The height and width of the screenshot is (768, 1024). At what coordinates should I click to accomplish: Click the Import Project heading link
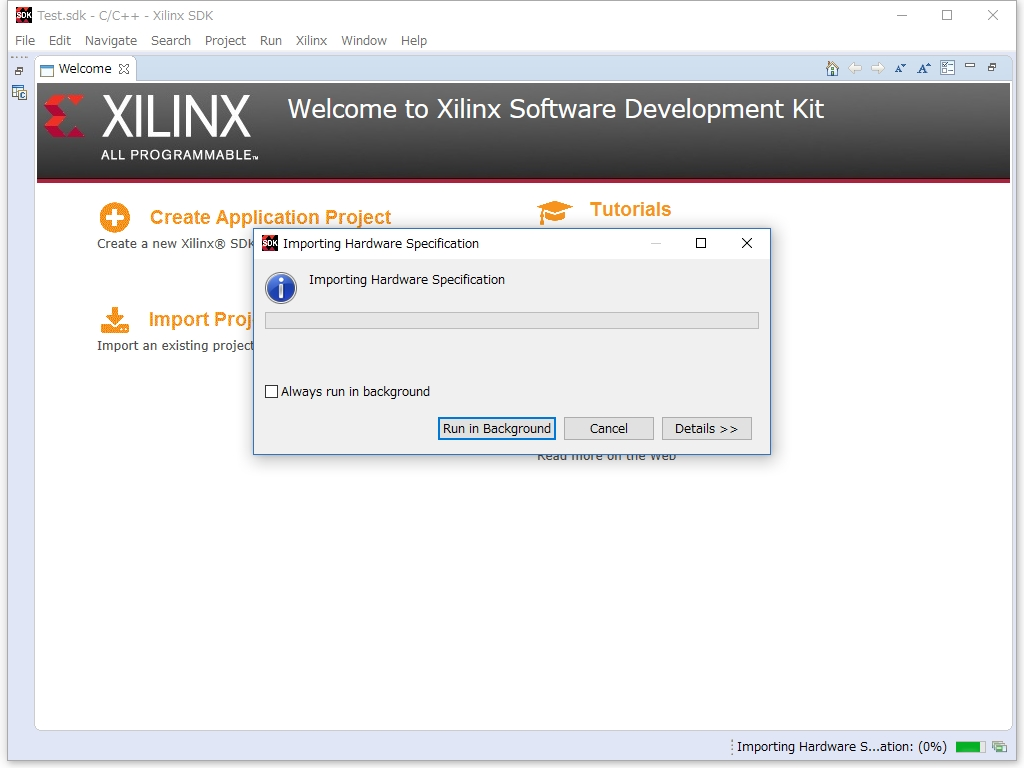tap(200, 319)
